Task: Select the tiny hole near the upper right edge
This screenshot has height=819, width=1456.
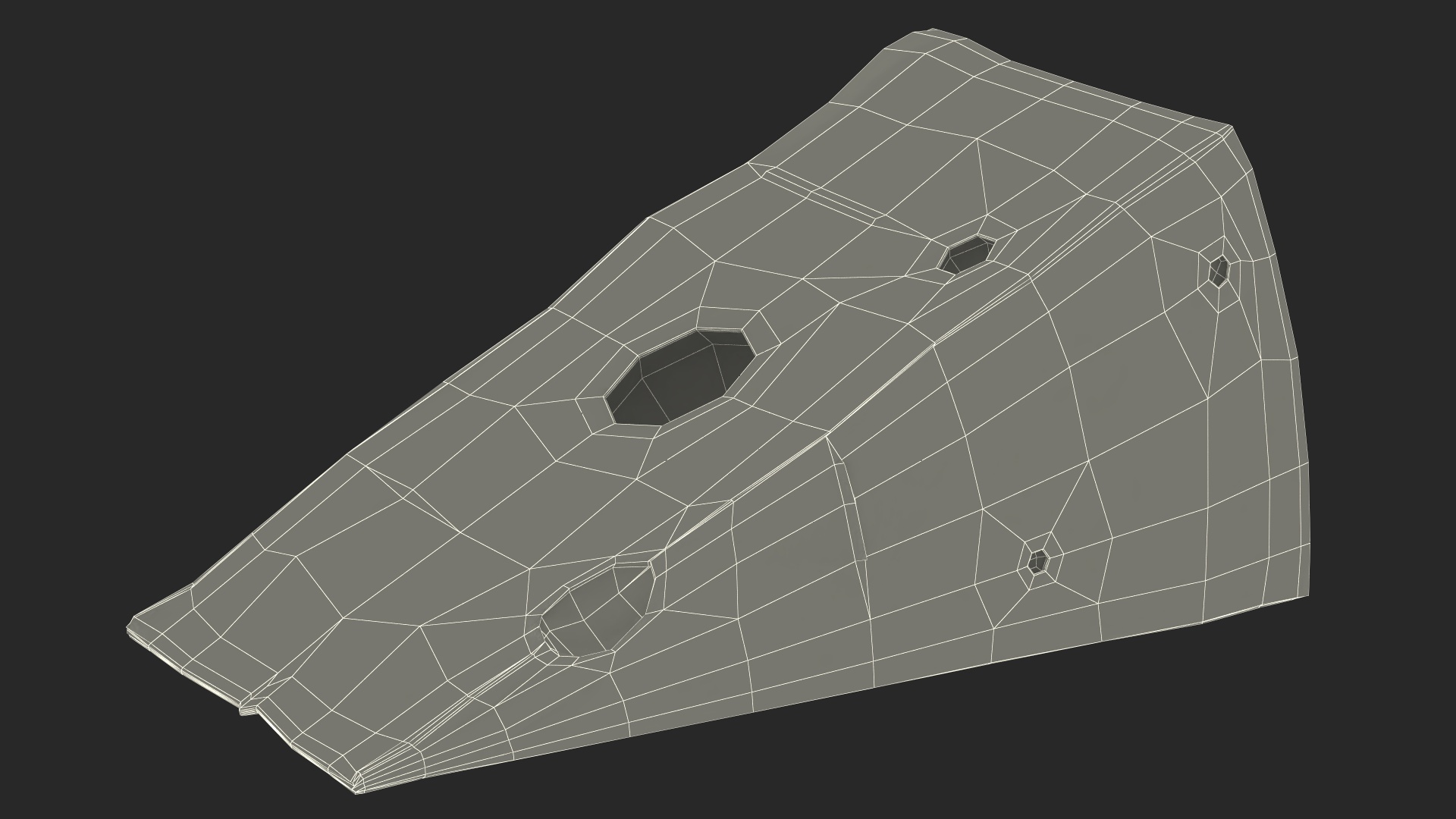Action: click(x=1219, y=271)
